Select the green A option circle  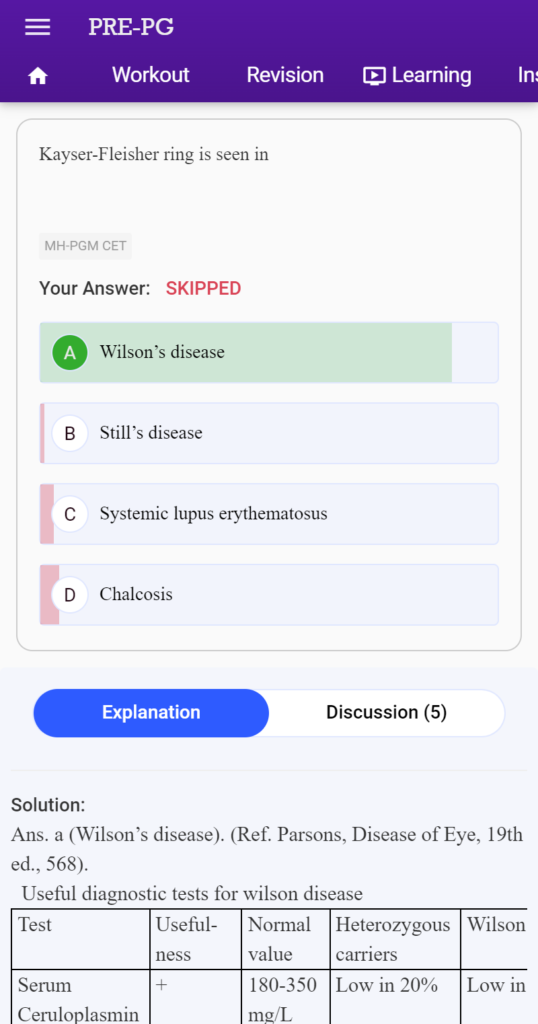[70, 353]
